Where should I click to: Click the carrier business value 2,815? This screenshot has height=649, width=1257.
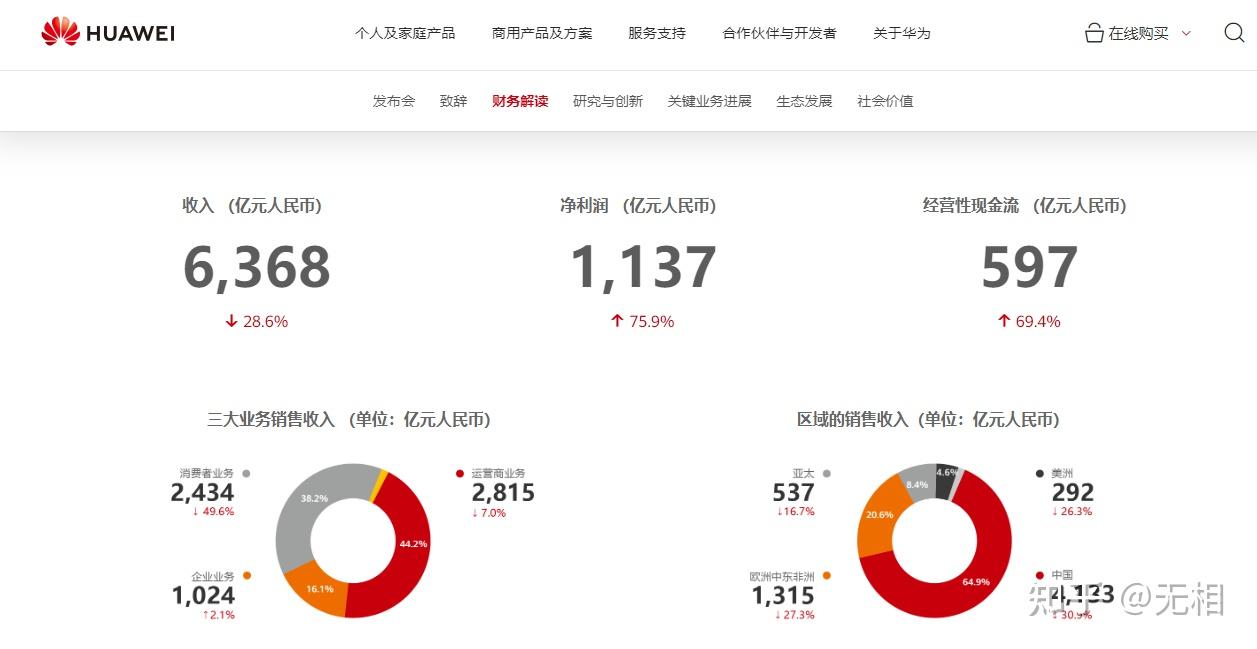click(x=503, y=493)
